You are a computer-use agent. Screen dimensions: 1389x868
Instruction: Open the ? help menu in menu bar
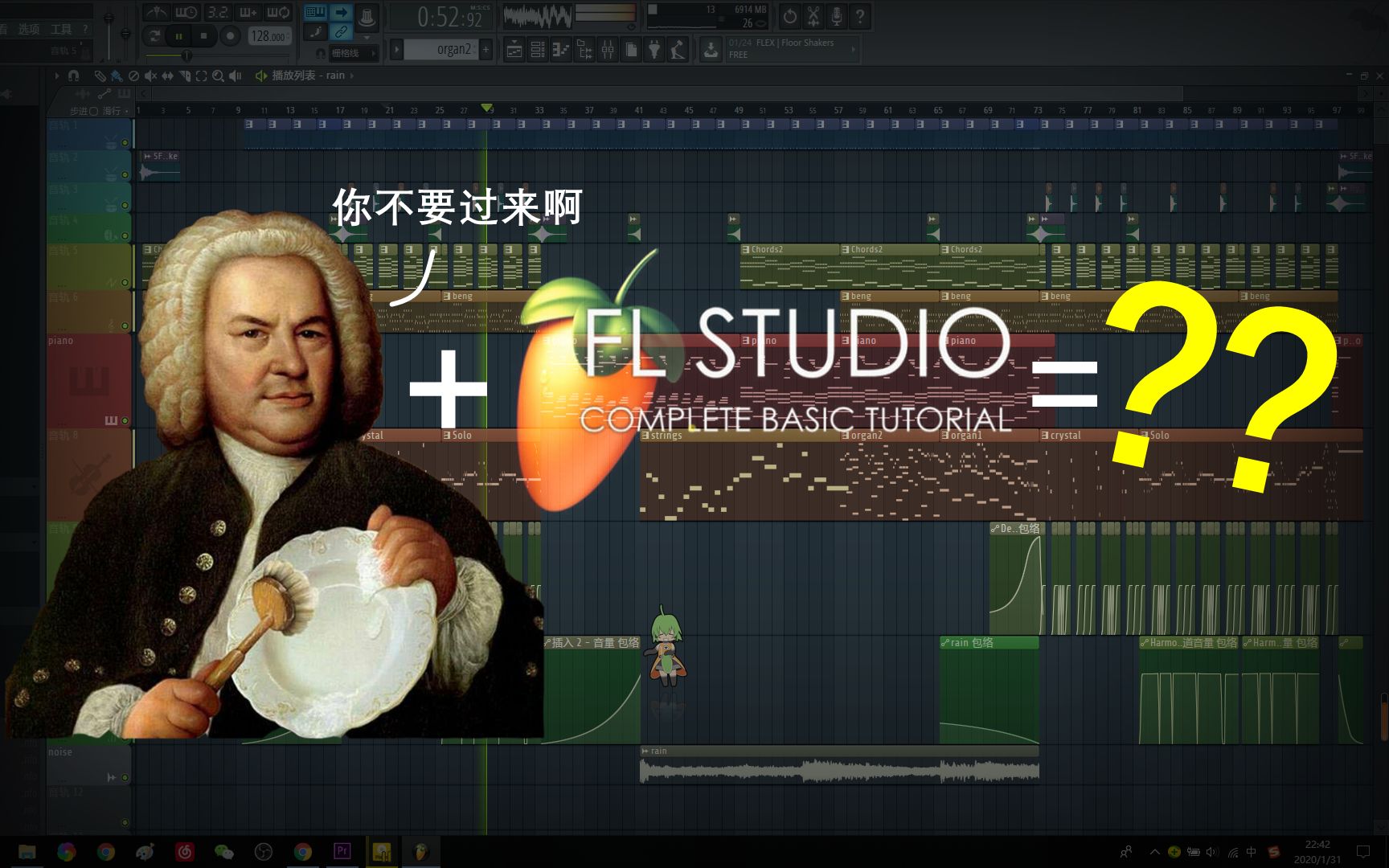pyautogui.click(x=84, y=29)
